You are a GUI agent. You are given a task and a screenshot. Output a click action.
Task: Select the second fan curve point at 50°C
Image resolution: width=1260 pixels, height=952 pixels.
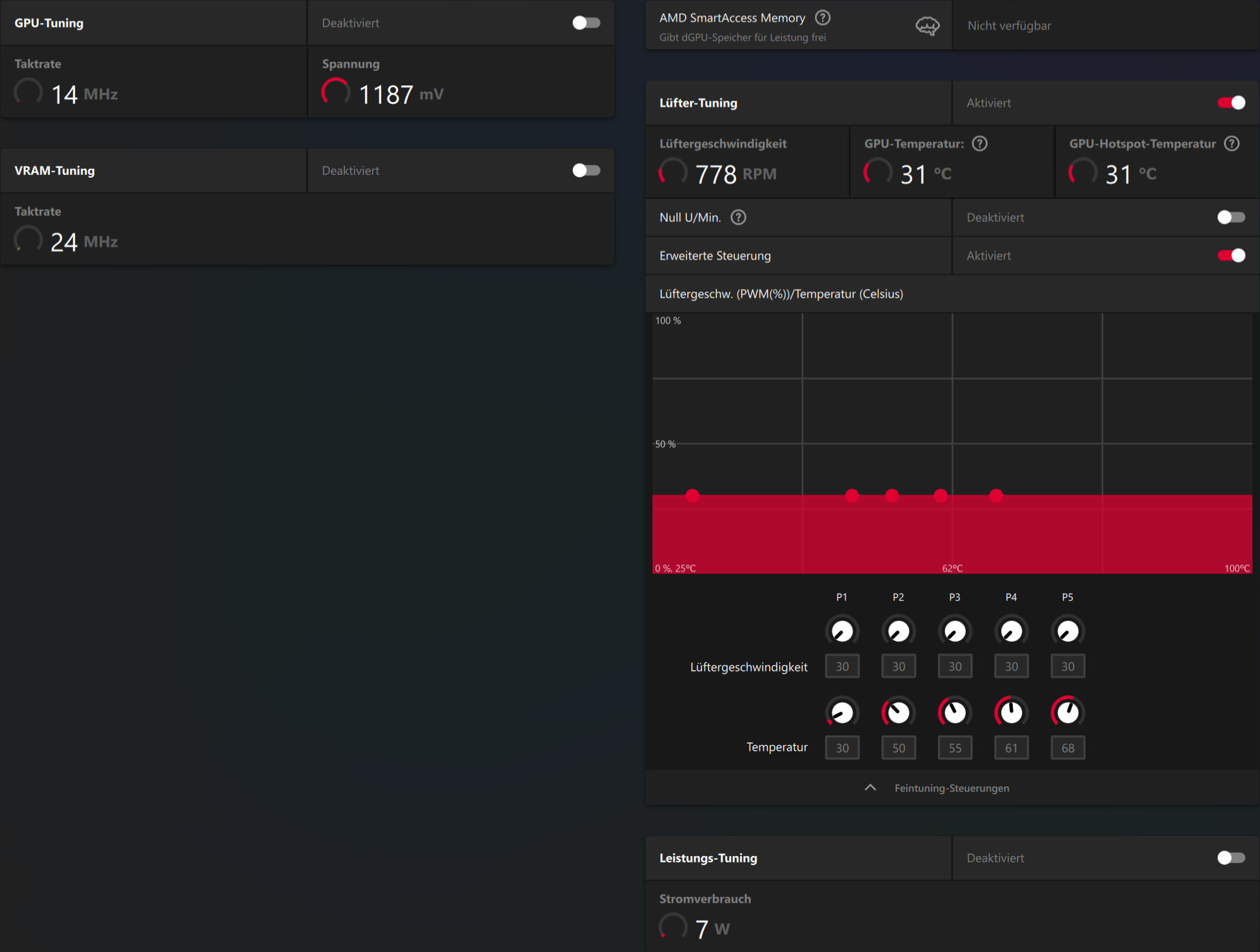click(x=852, y=495)
